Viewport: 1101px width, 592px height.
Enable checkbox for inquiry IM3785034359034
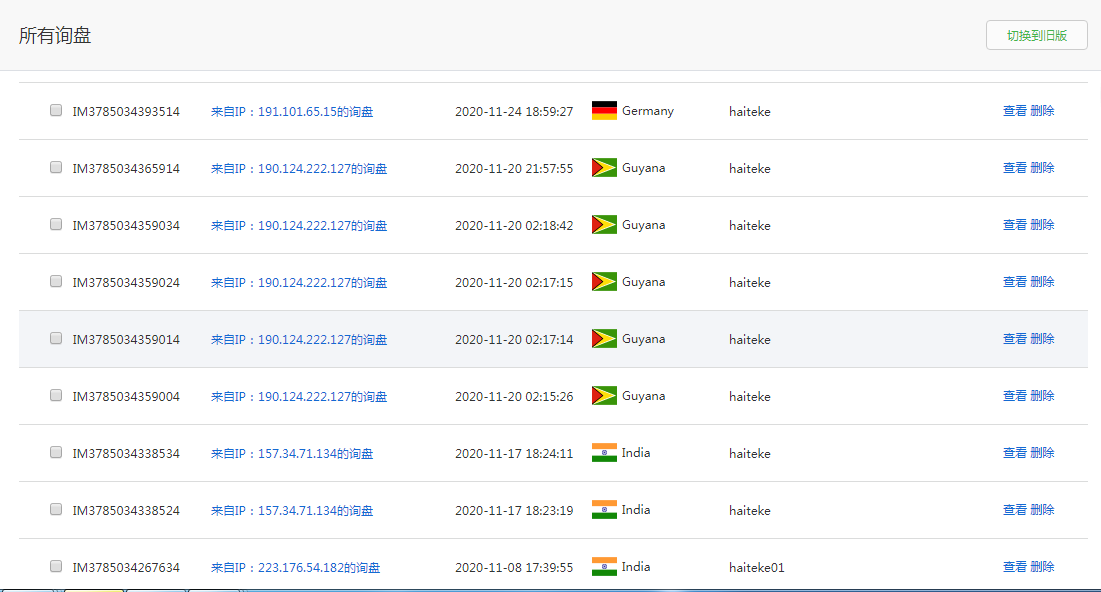(x=56, y=225)
